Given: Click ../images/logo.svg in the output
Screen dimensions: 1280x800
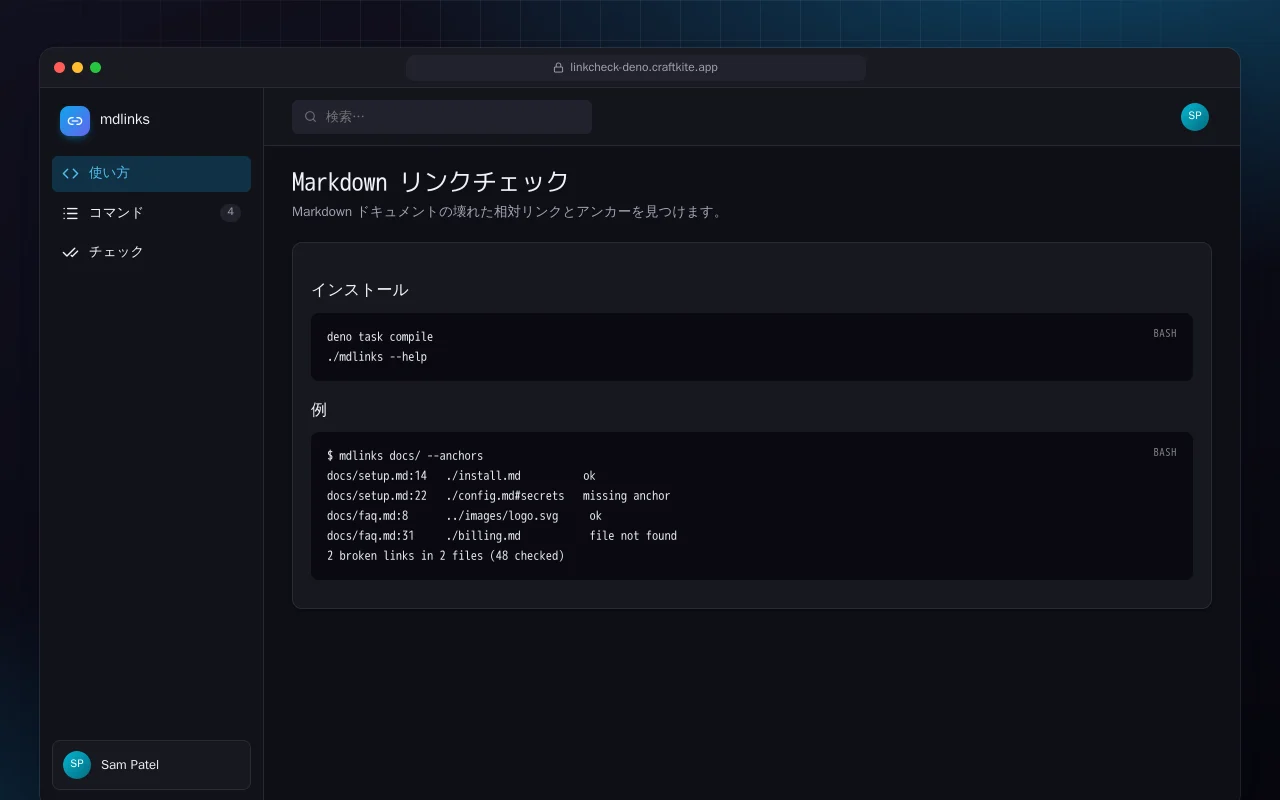Looking at the screenshot, I should (x=502, y=516).
